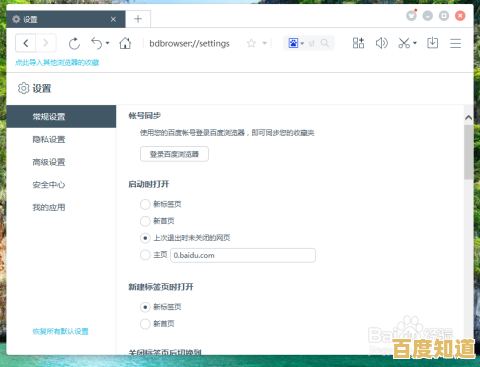Screen dimensions: 480x367
Task: Open the apps grid plus icon
Action: (358, 43)
